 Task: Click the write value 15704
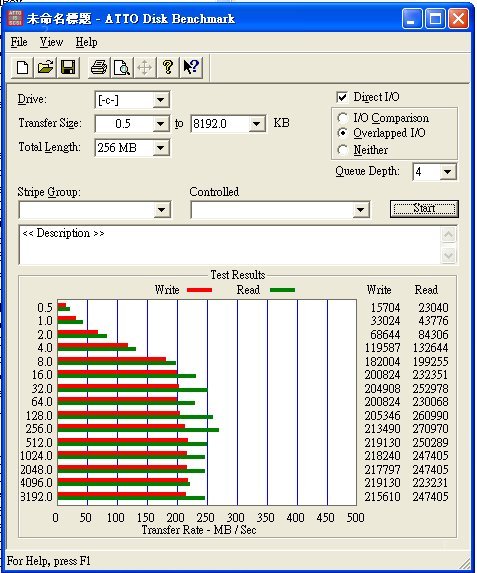click(x=385, y=308)
